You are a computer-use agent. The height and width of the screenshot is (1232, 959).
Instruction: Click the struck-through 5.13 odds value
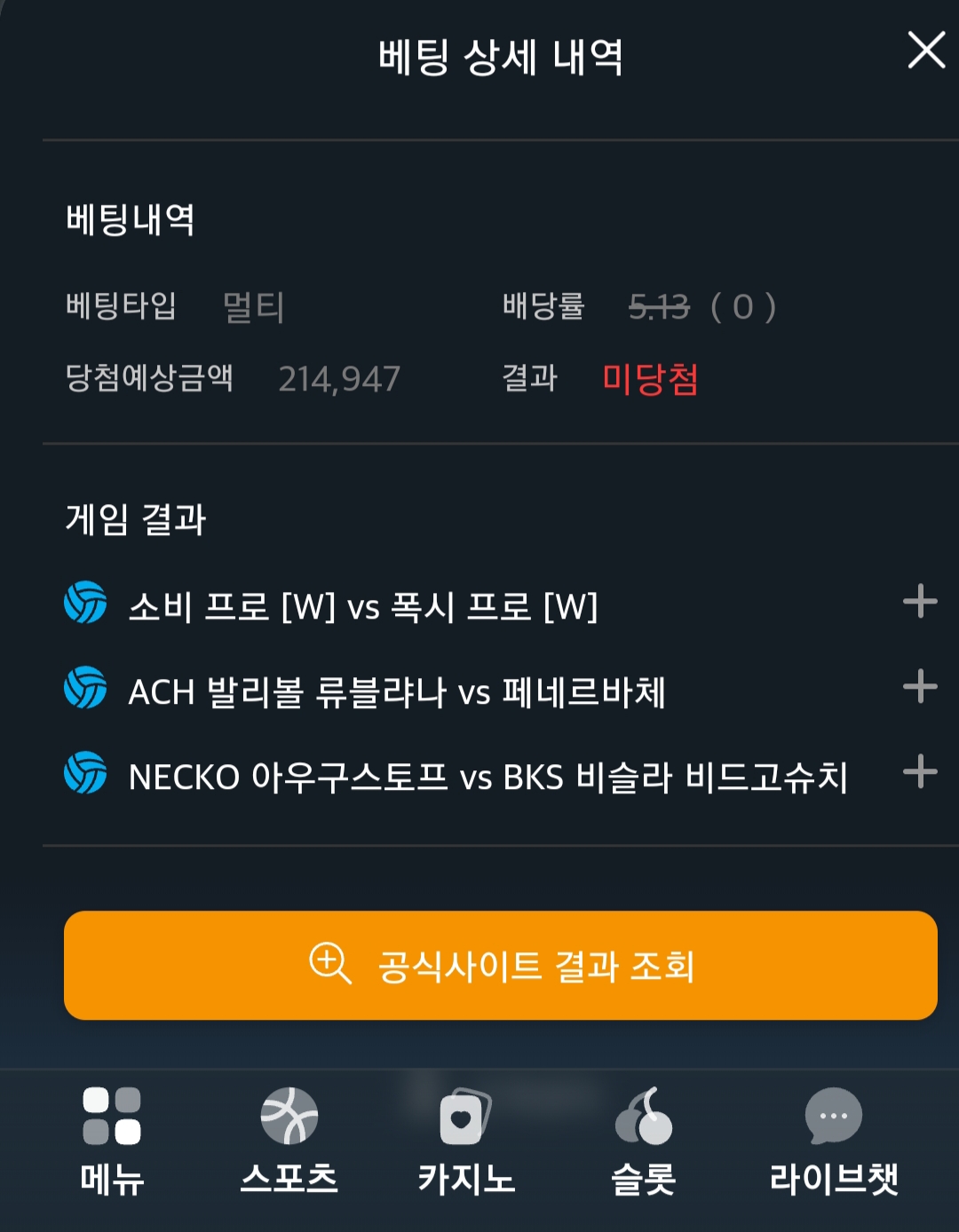(x=659, y=307)
